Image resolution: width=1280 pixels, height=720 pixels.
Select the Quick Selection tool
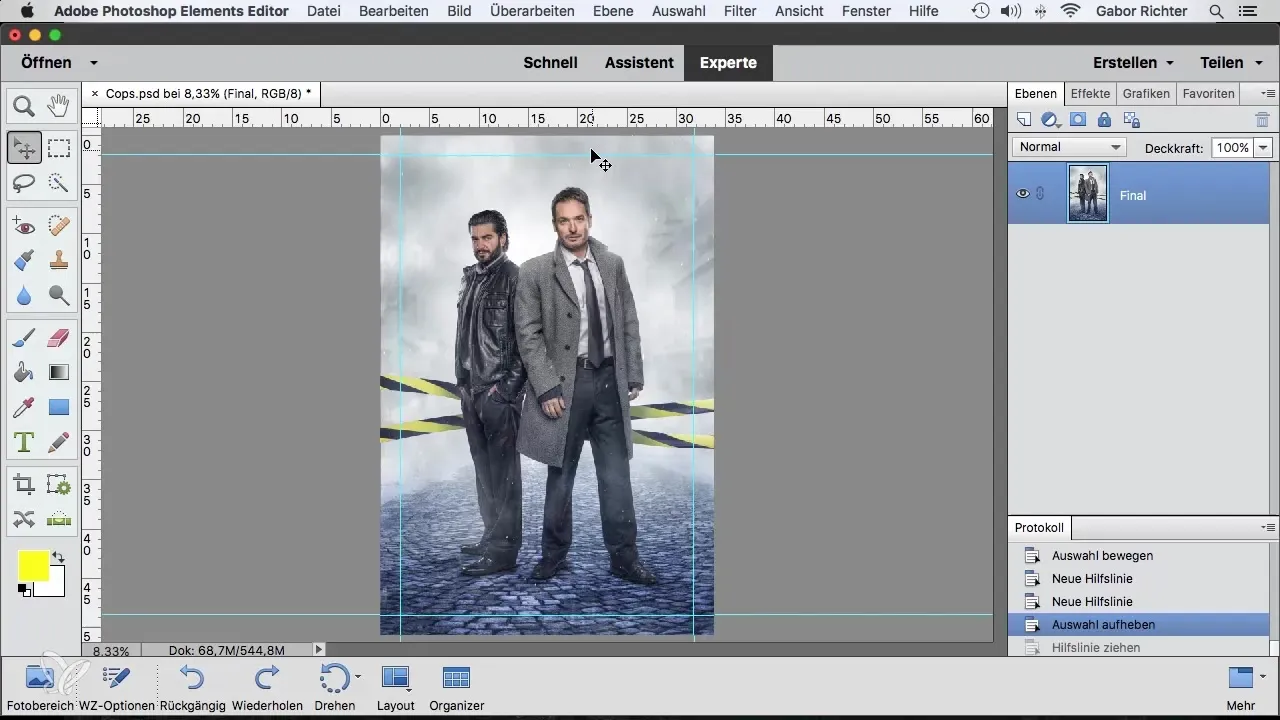[x=59, y=183]
